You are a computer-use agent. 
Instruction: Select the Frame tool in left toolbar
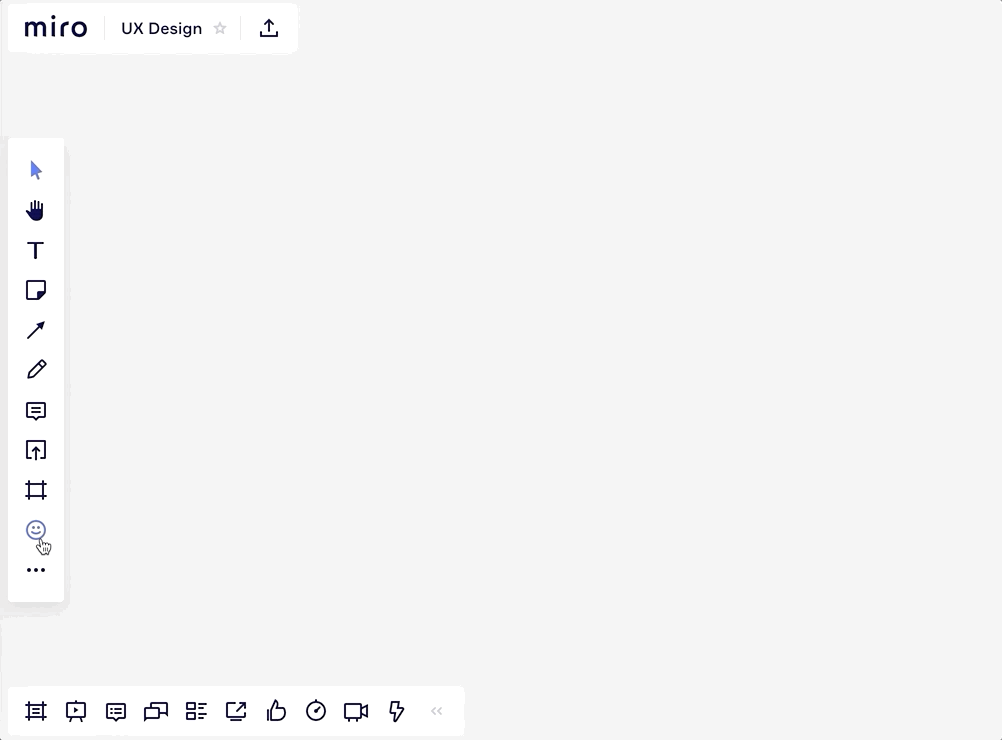tap(36, 491)
